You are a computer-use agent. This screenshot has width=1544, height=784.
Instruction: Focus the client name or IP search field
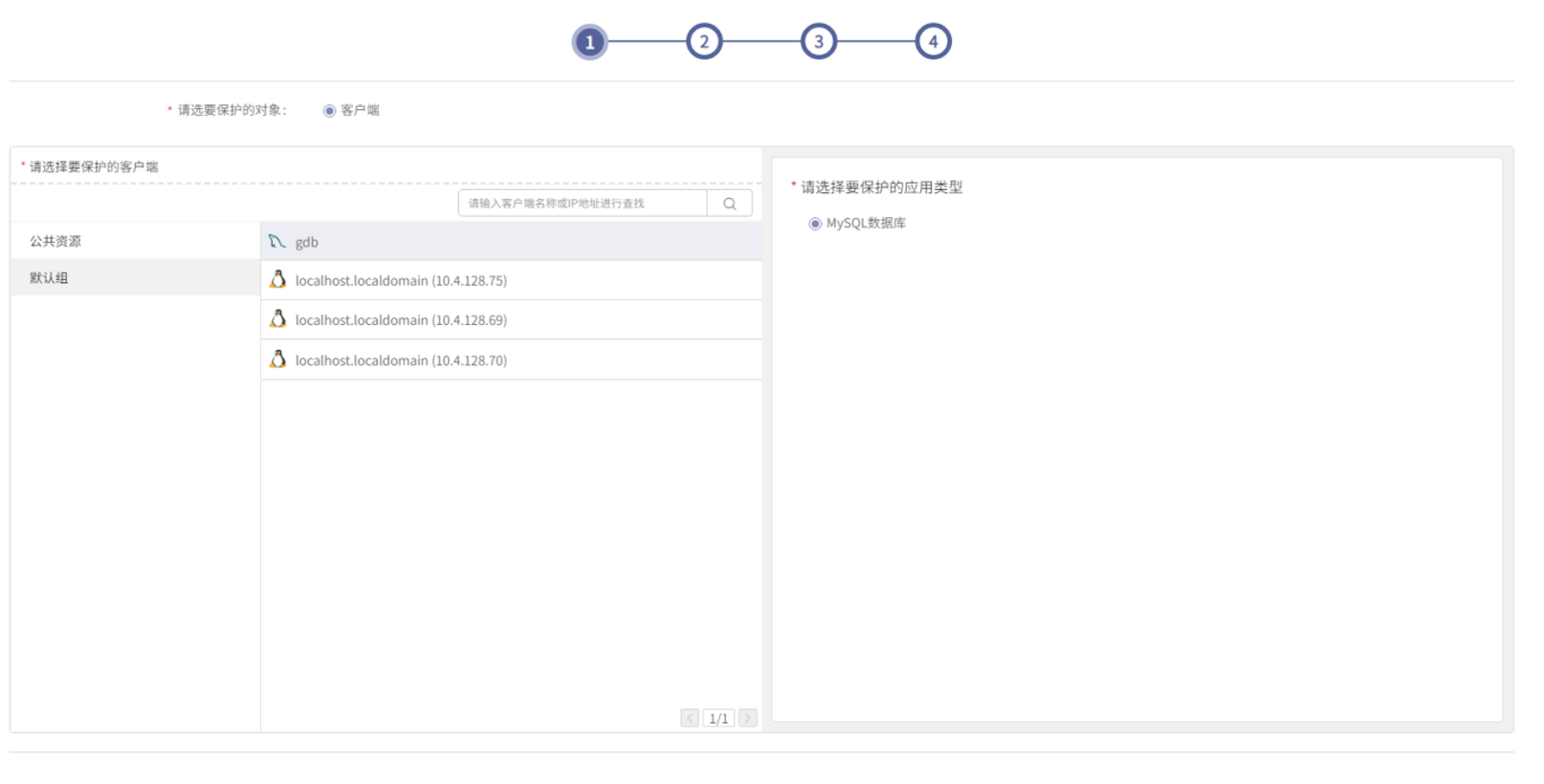[x=583, y=203]
